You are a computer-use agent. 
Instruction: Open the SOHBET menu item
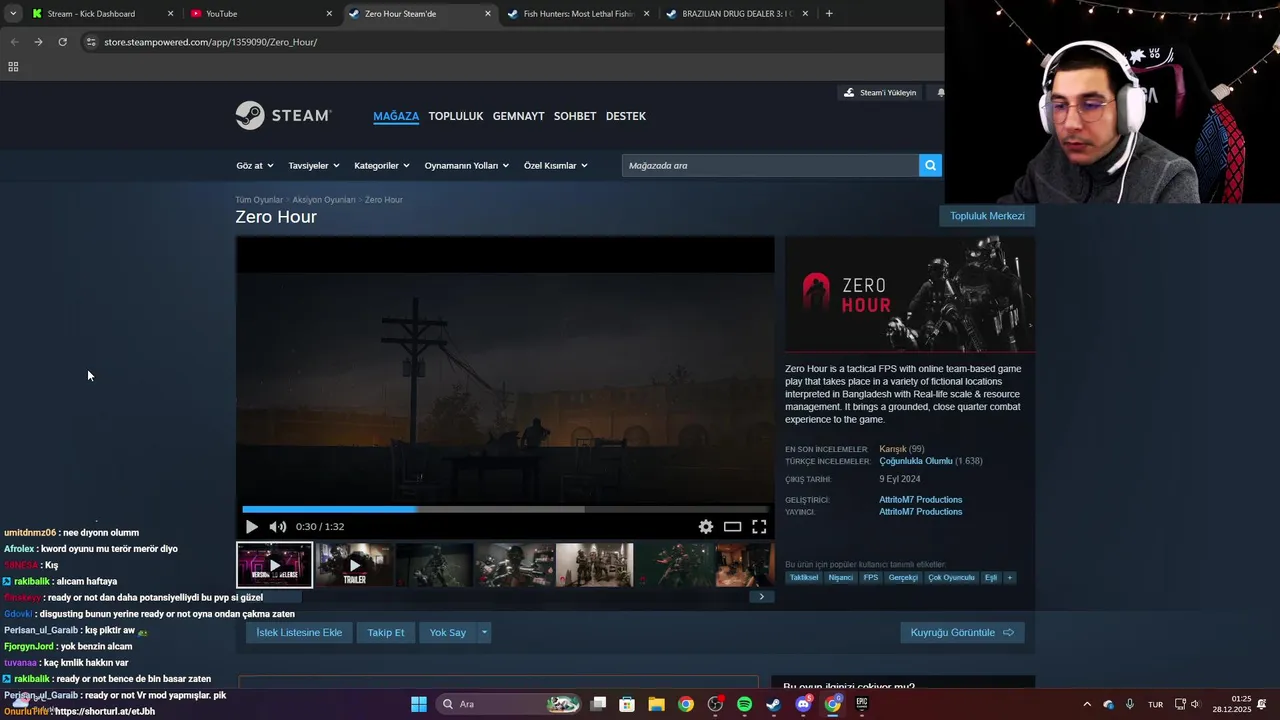[575, 116]
